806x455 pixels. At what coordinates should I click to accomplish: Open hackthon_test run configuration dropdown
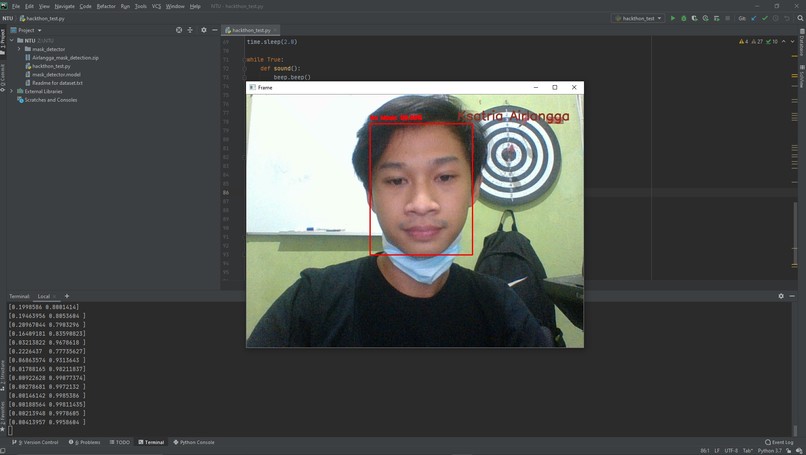tap(638, 18)
